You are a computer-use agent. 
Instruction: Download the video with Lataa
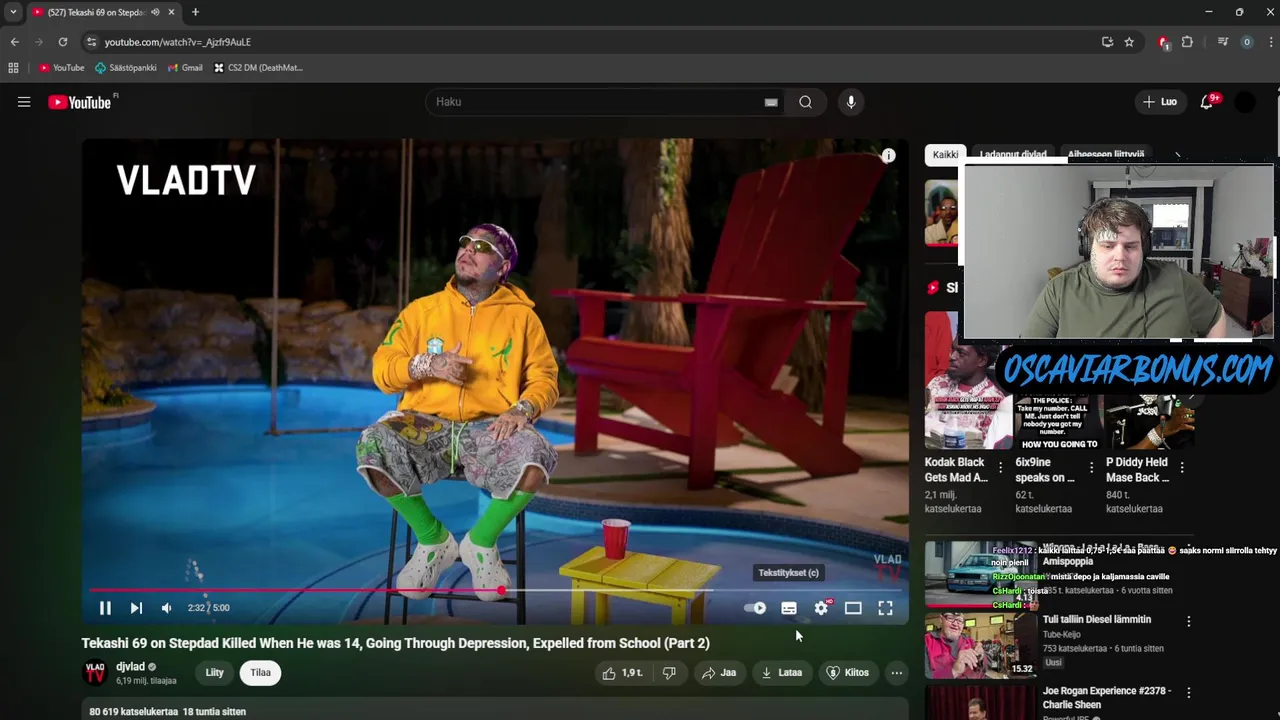tap(782, 673)
